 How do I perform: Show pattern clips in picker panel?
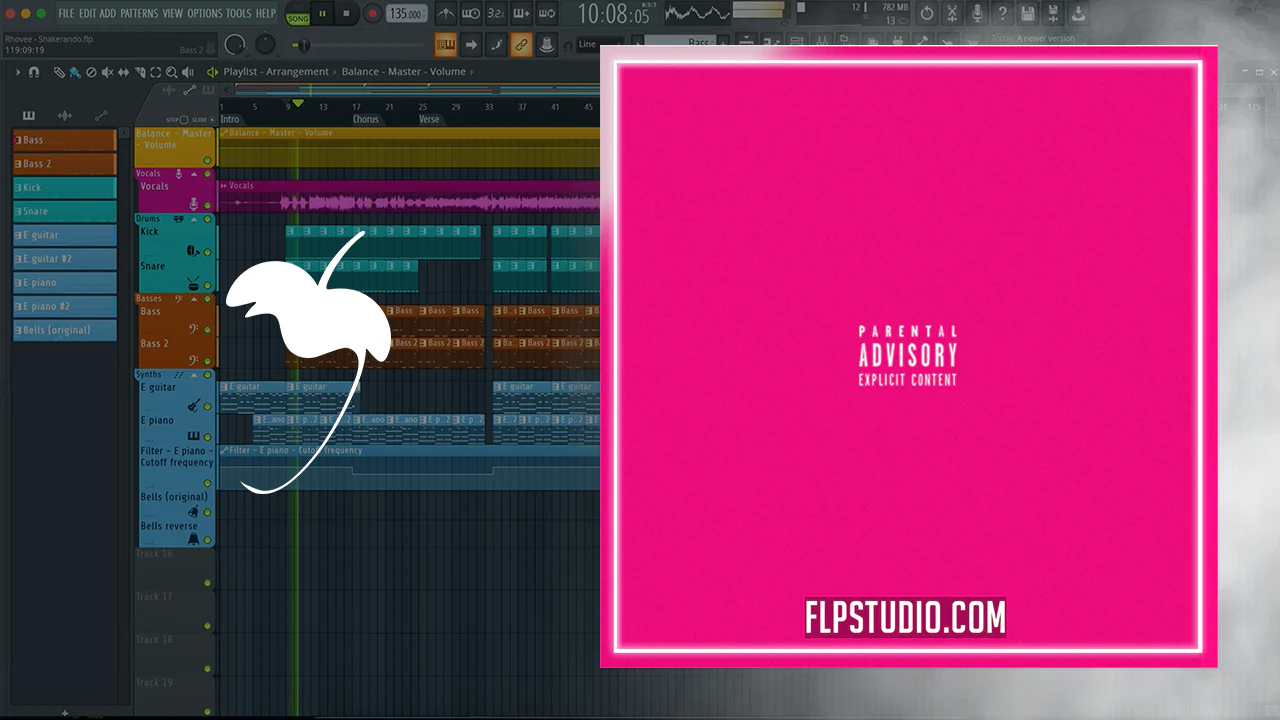(x=29, y=116)
